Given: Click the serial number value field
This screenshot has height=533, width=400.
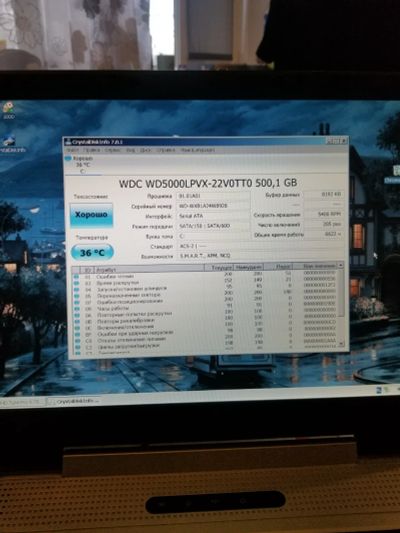Looking at the screenshot, I should 213,206.
